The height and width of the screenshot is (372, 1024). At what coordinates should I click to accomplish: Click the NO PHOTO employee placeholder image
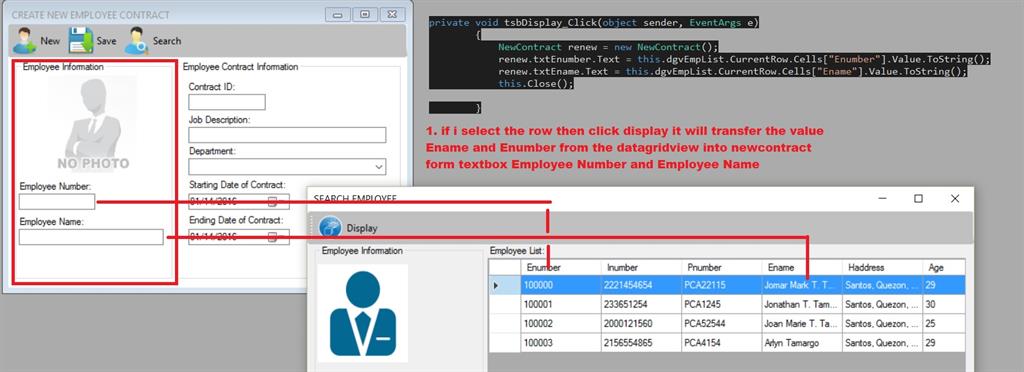93,123
